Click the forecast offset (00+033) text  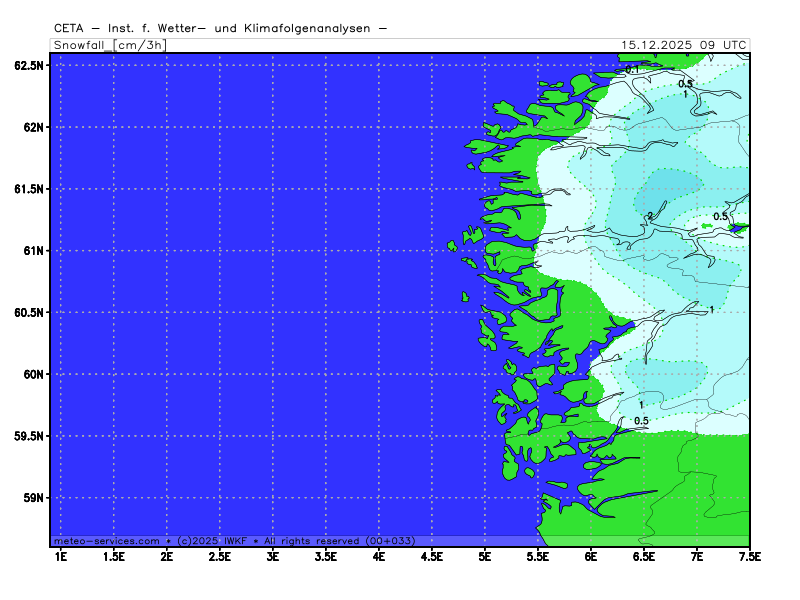[389, 540]
